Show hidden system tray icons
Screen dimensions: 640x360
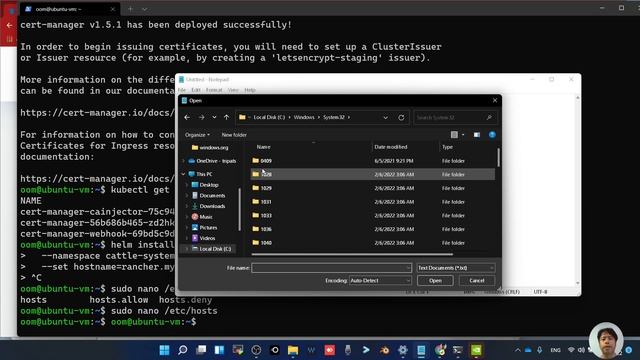tap(518, 350)
